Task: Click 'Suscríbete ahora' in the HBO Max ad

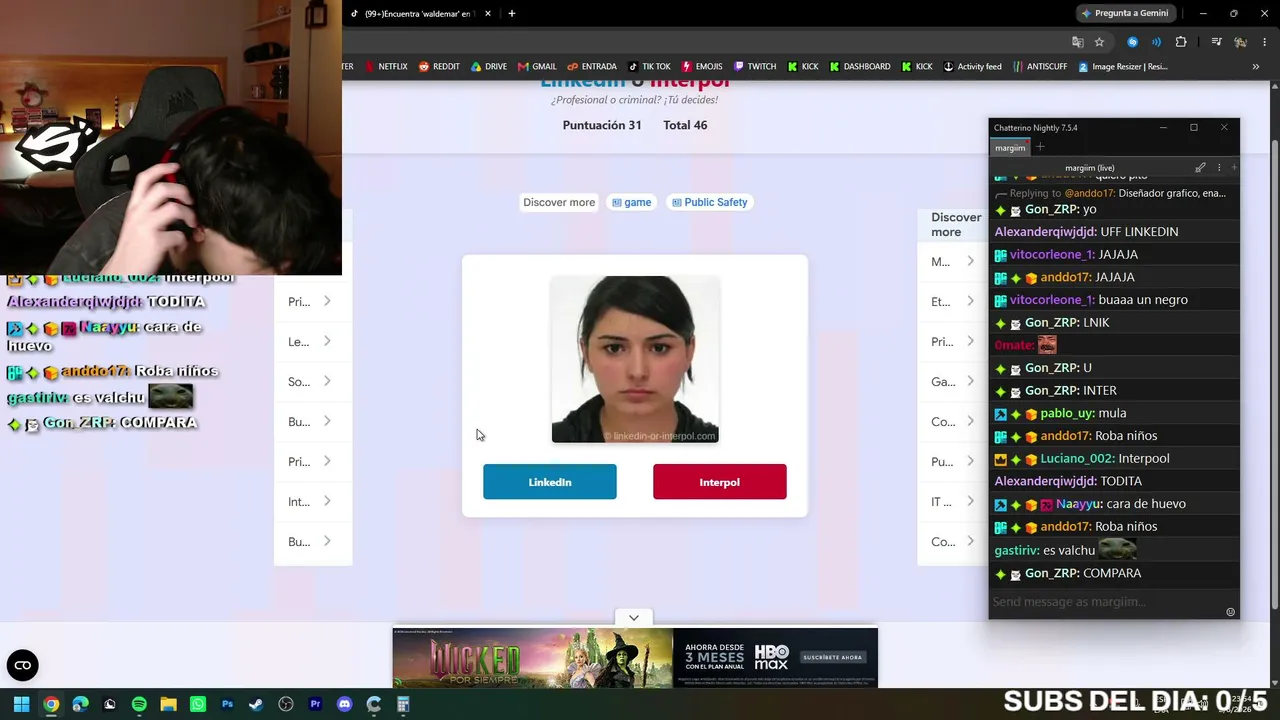Action: (x=832, y=657)
